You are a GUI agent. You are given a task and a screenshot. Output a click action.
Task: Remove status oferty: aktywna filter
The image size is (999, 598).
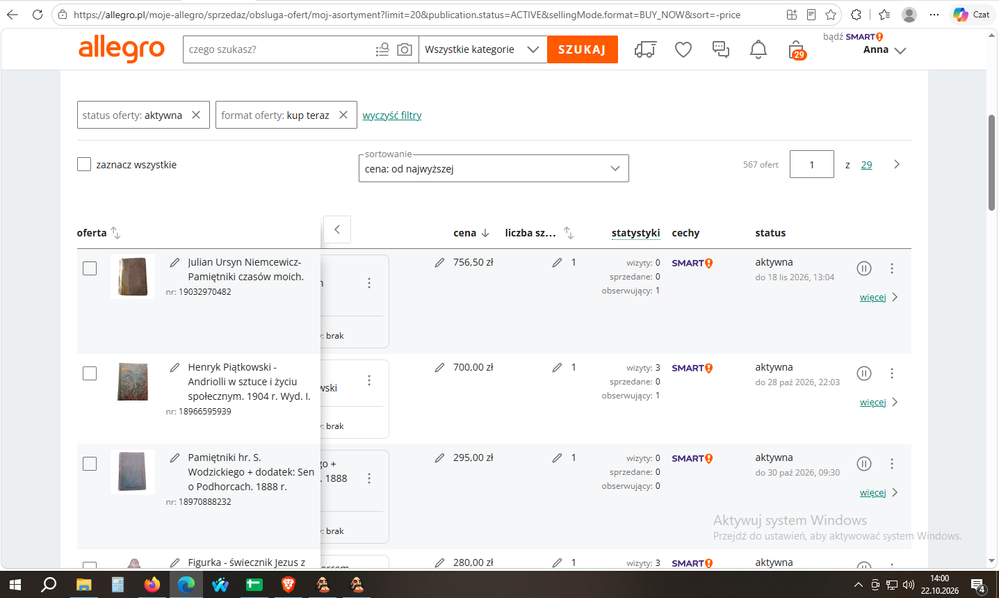(x=196, y=115)
